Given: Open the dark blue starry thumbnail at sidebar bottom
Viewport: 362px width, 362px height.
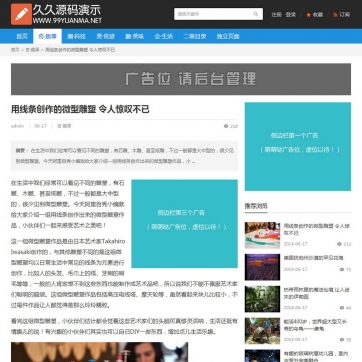Looking at the screenshot, I should (x=262, y=356).
